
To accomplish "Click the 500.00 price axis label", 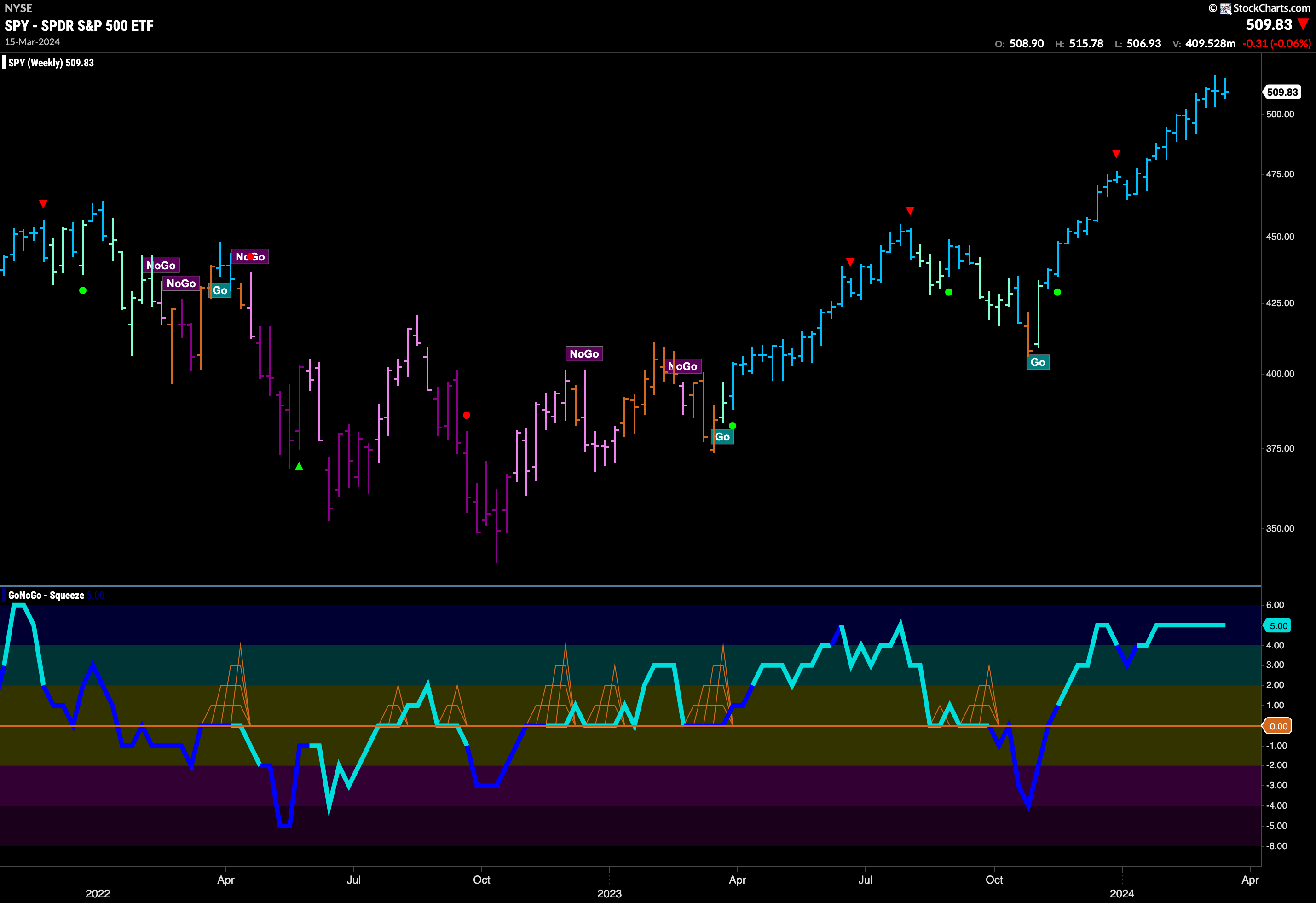I will 1280,115.
